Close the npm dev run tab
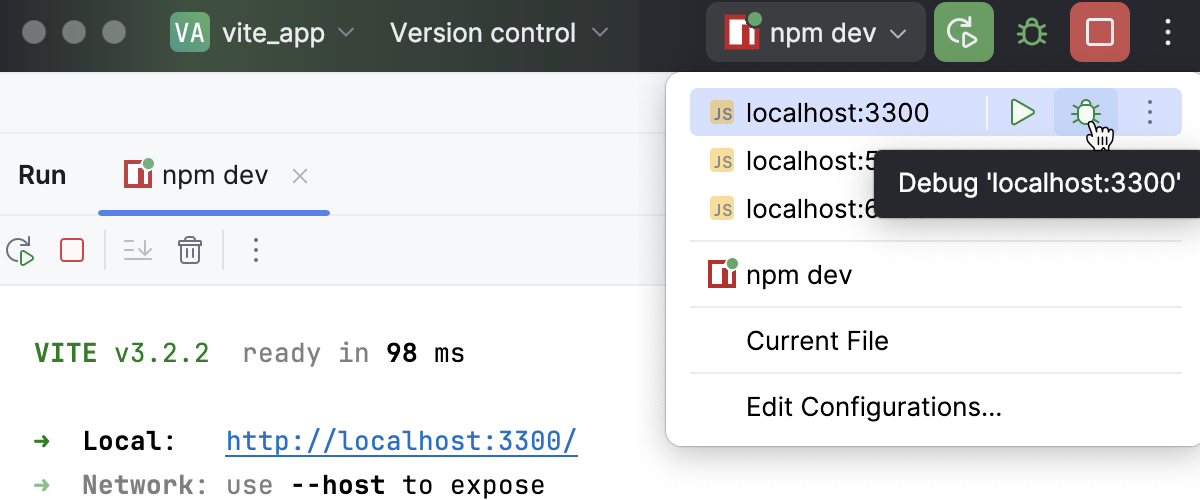The height and width of the screenshot is (500, 1200). pyautogui.click(x=299, y=177)
